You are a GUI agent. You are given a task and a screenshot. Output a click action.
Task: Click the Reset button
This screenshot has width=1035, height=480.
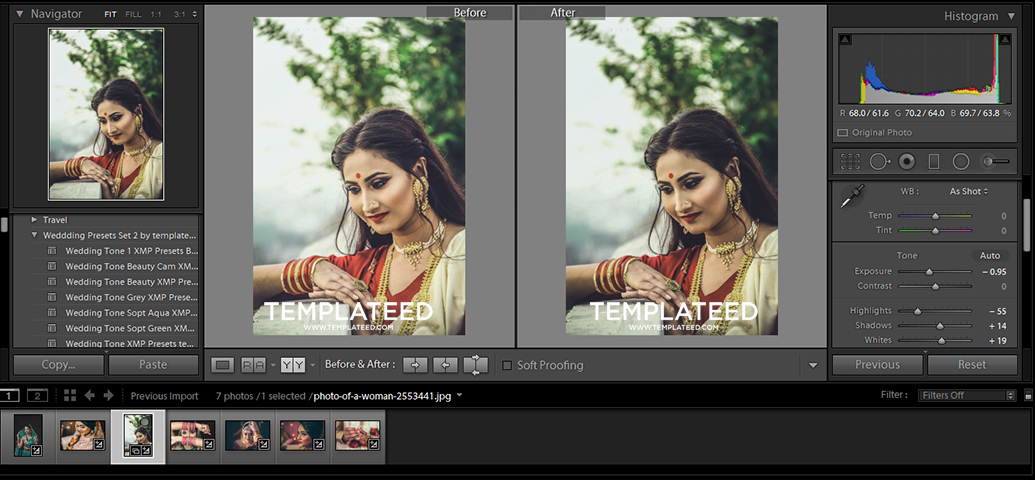click(x=972, y=364)
